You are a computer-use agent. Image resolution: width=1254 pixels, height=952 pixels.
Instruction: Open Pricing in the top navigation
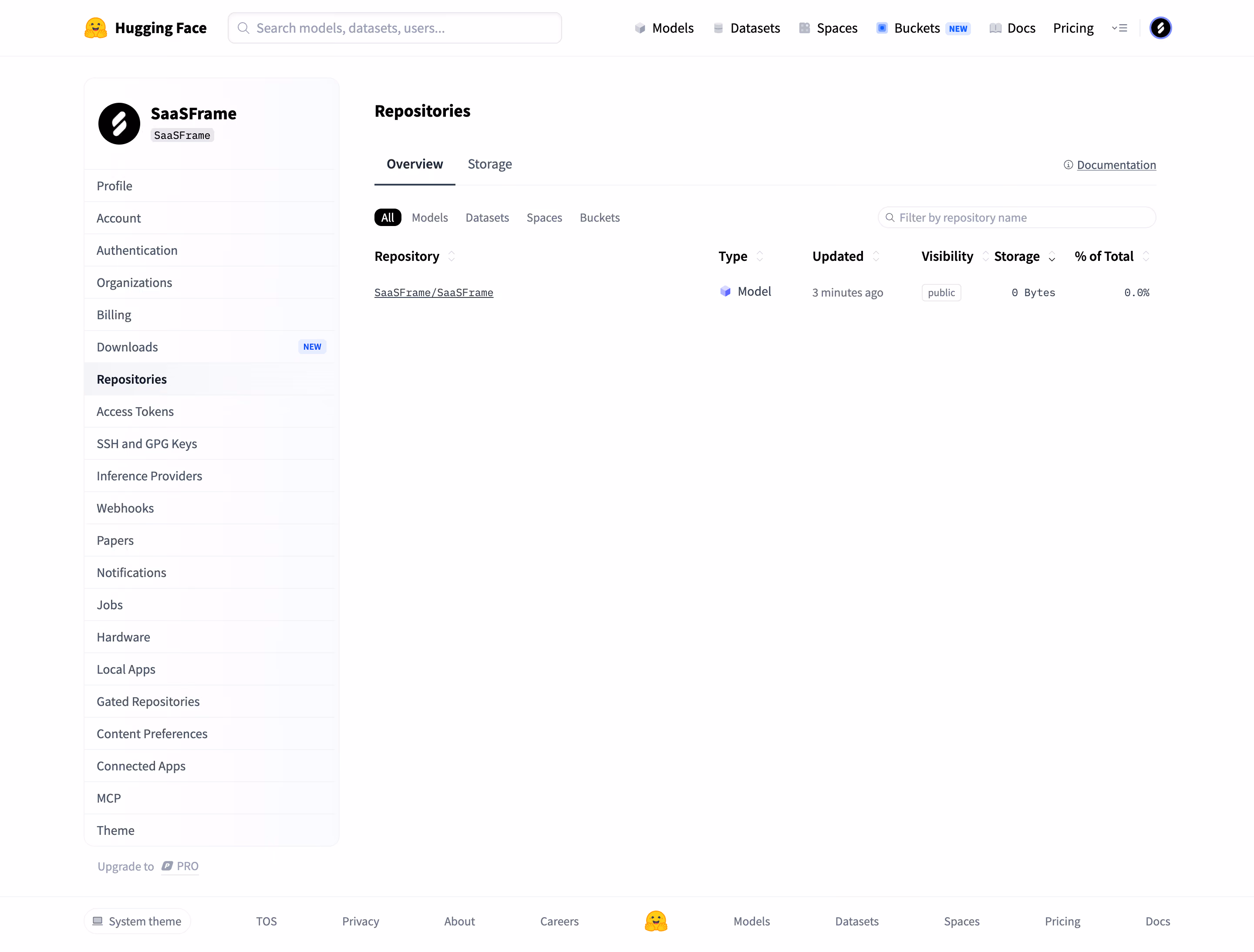pos(1072,28)
